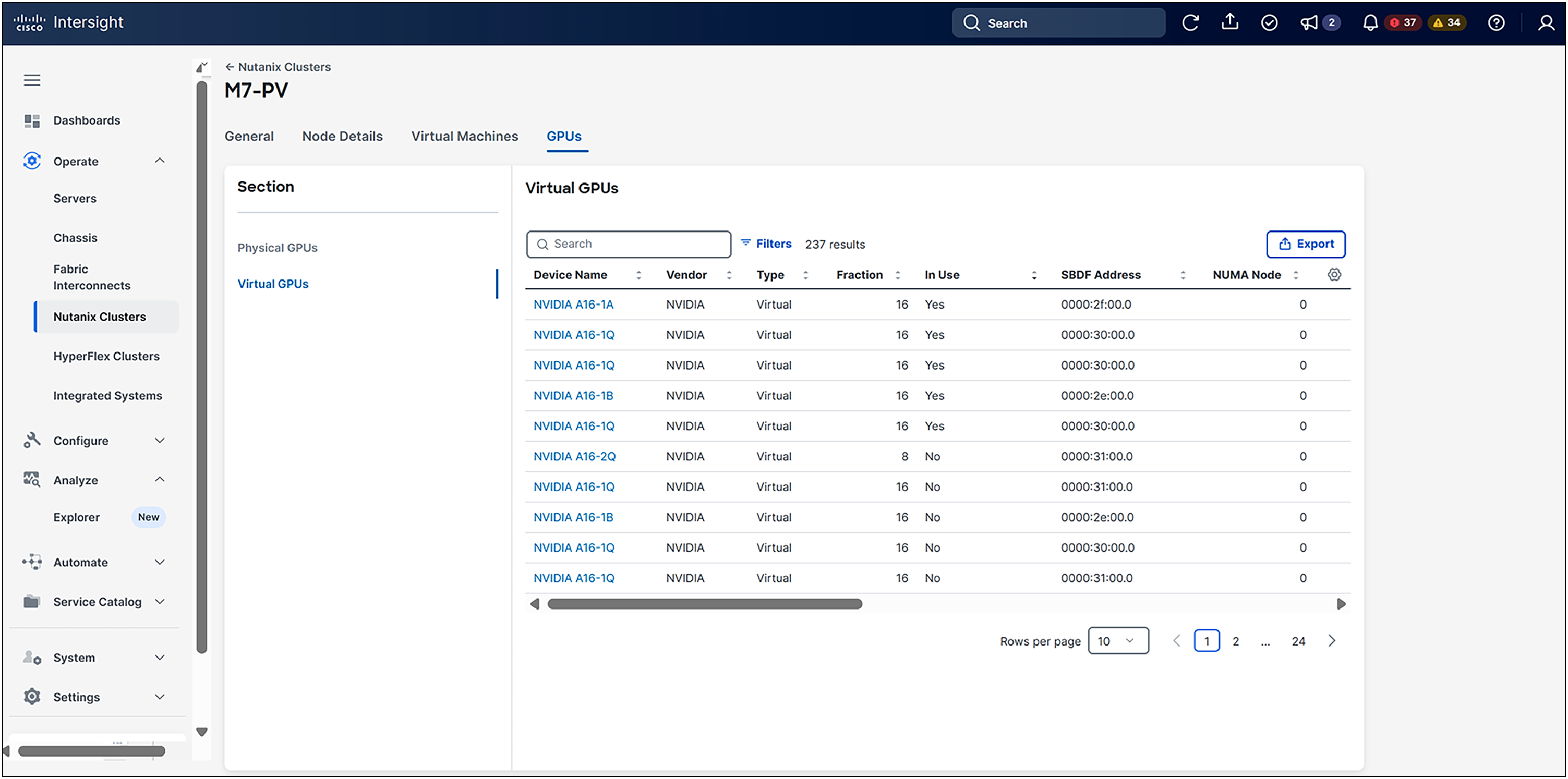Open Chassis in the sidebar
This screenshot has height=779, width=1568.
point(76,238)
